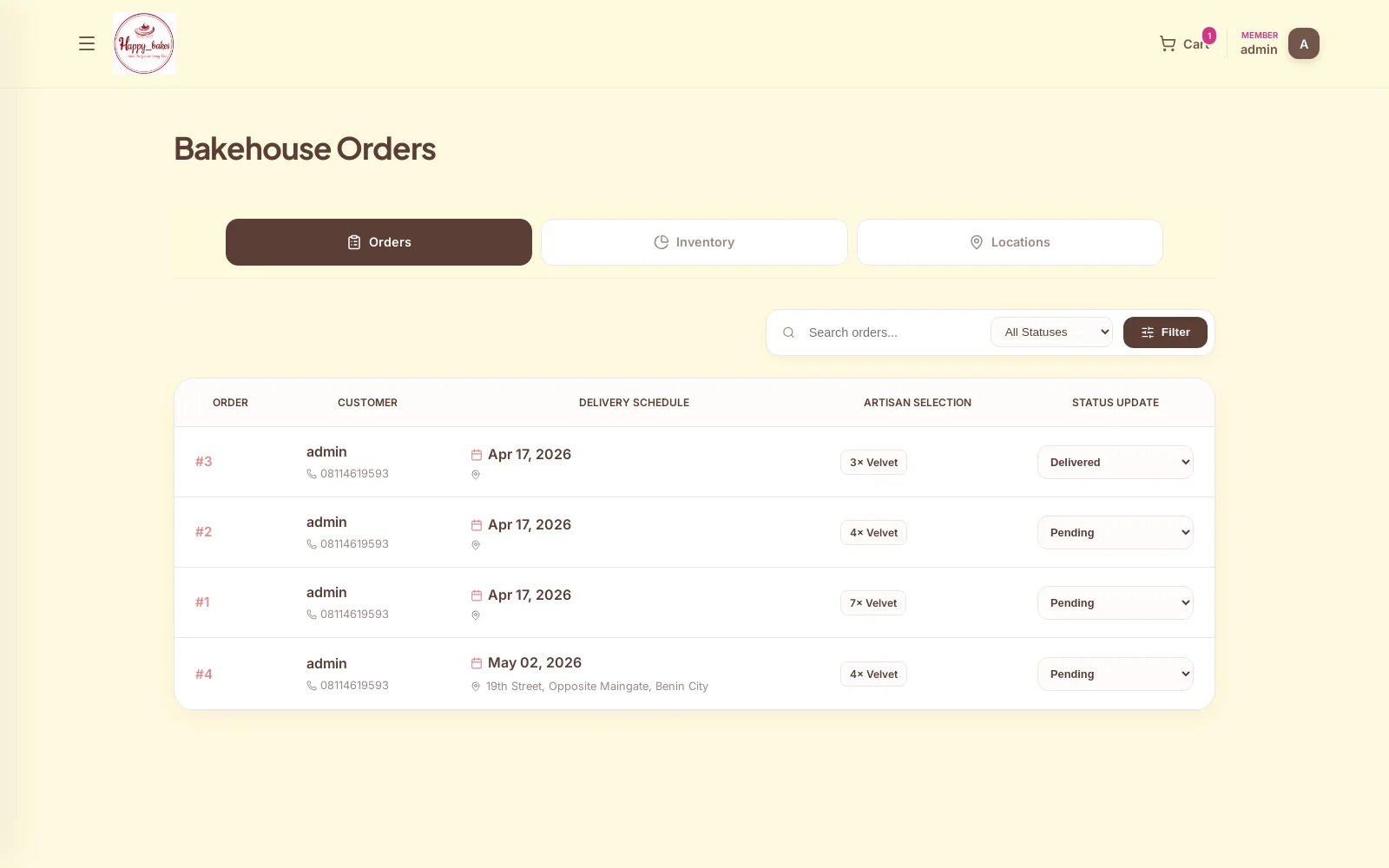Open status dropdown for order #1
Screen dimensions: 1389x868
1115,602
